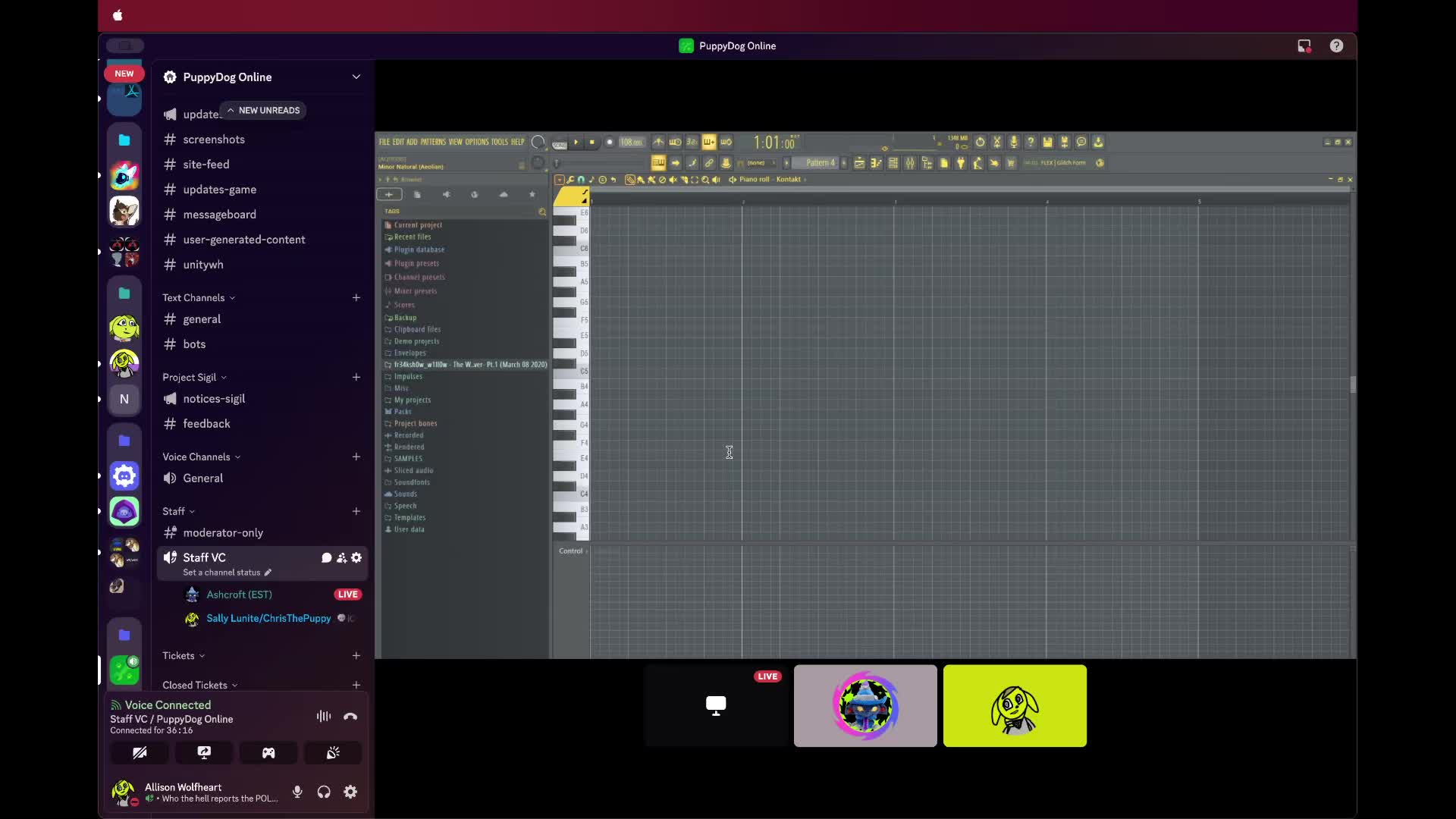Open the FL Studio mixer view

click(x=910, y=162)
